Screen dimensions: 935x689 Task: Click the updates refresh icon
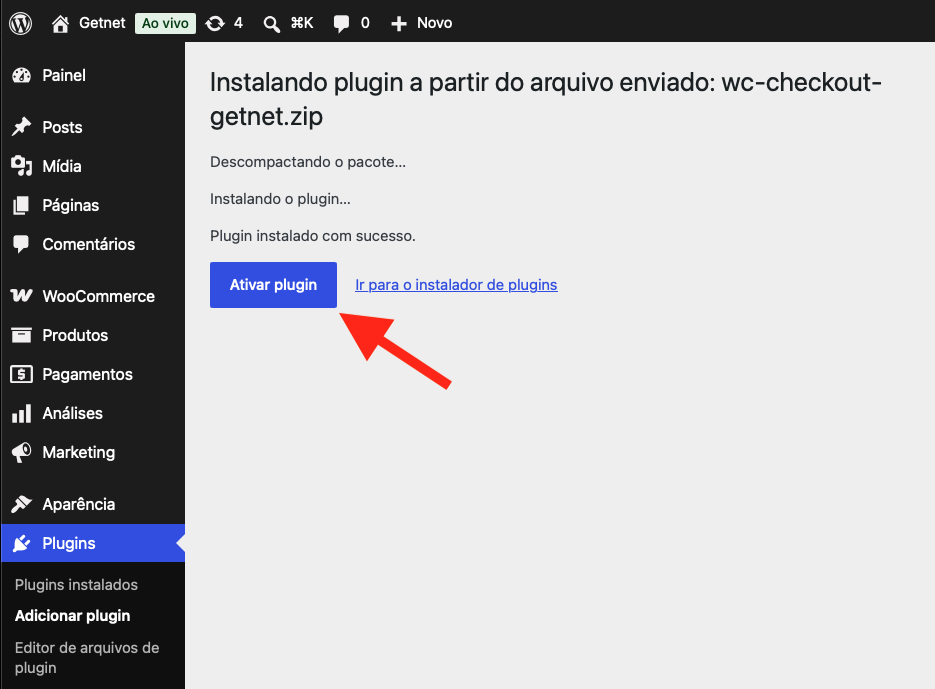pos(215,23)
